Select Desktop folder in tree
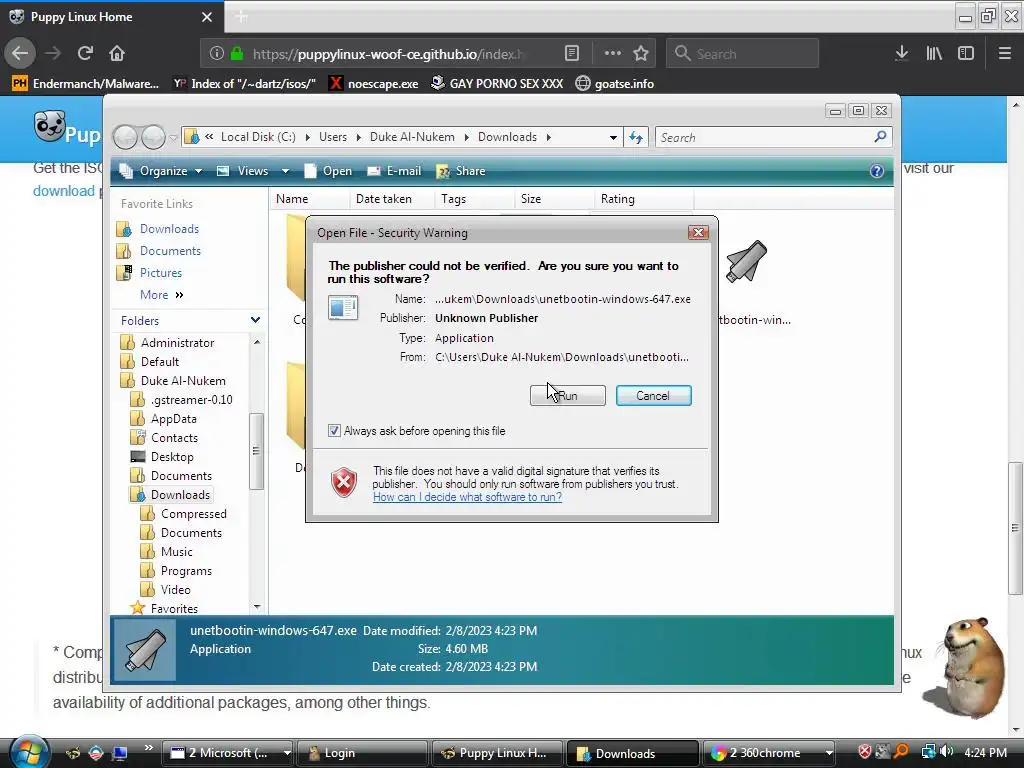 [172, 457]
